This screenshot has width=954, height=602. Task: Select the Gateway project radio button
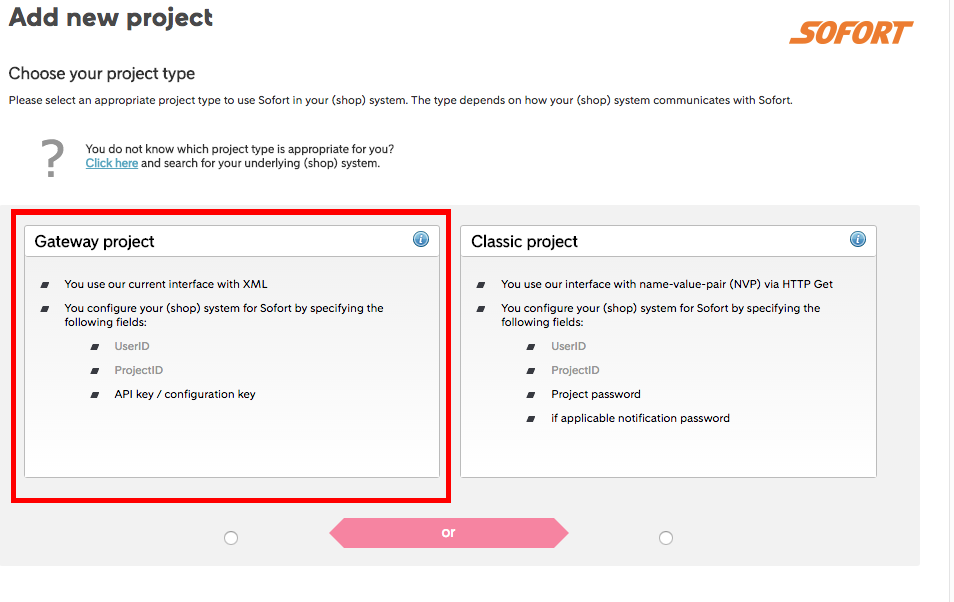231,538
